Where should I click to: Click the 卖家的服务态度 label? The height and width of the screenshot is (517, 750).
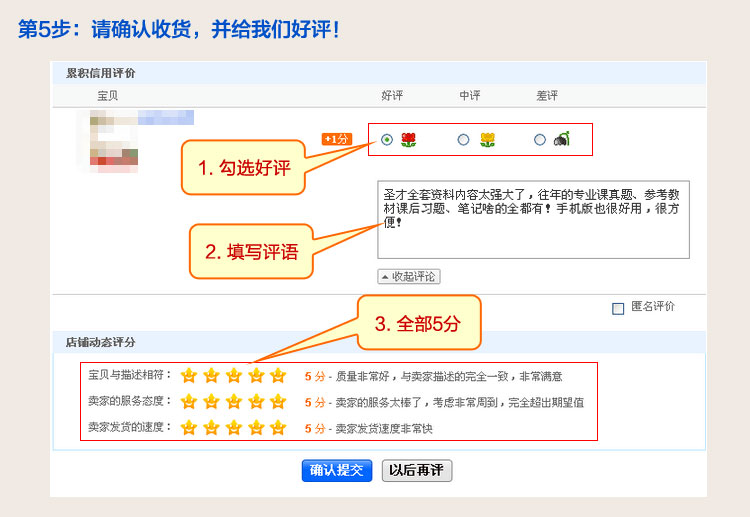[130, 401]
